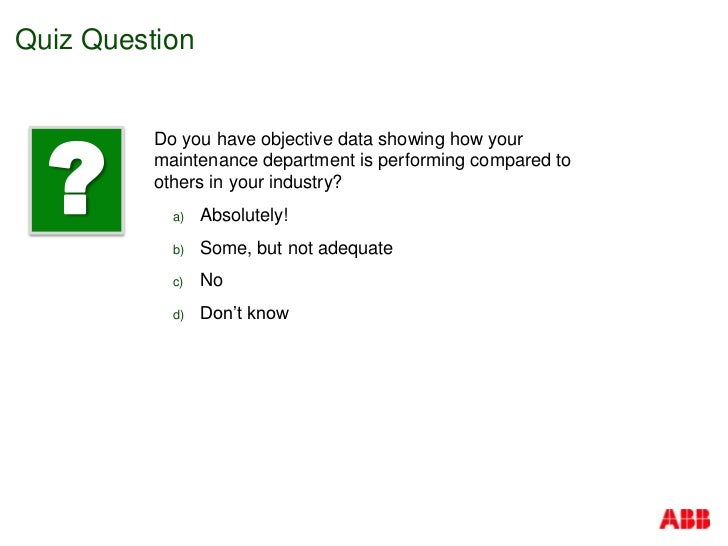
Task: Click the text "others in your industry?"
Action: click(248, 182)
